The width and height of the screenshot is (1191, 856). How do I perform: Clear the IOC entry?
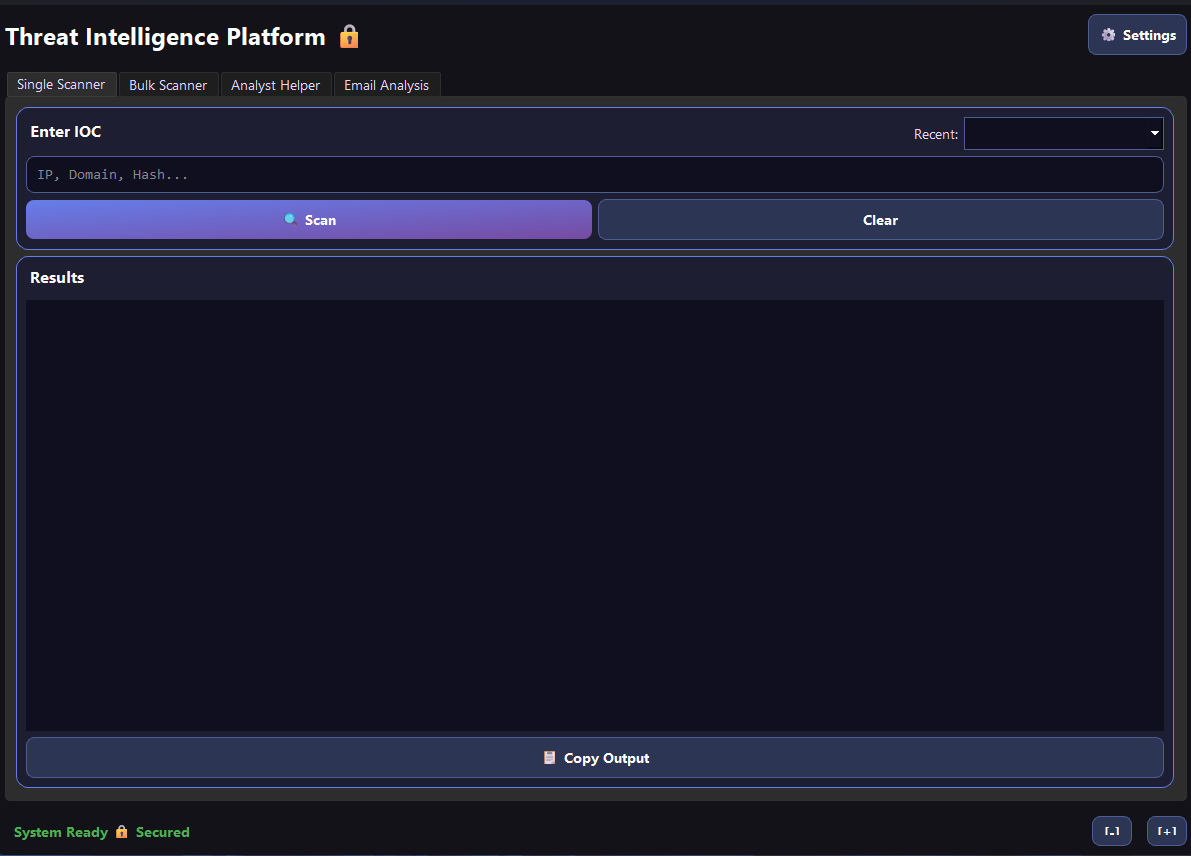click(880, 220)
